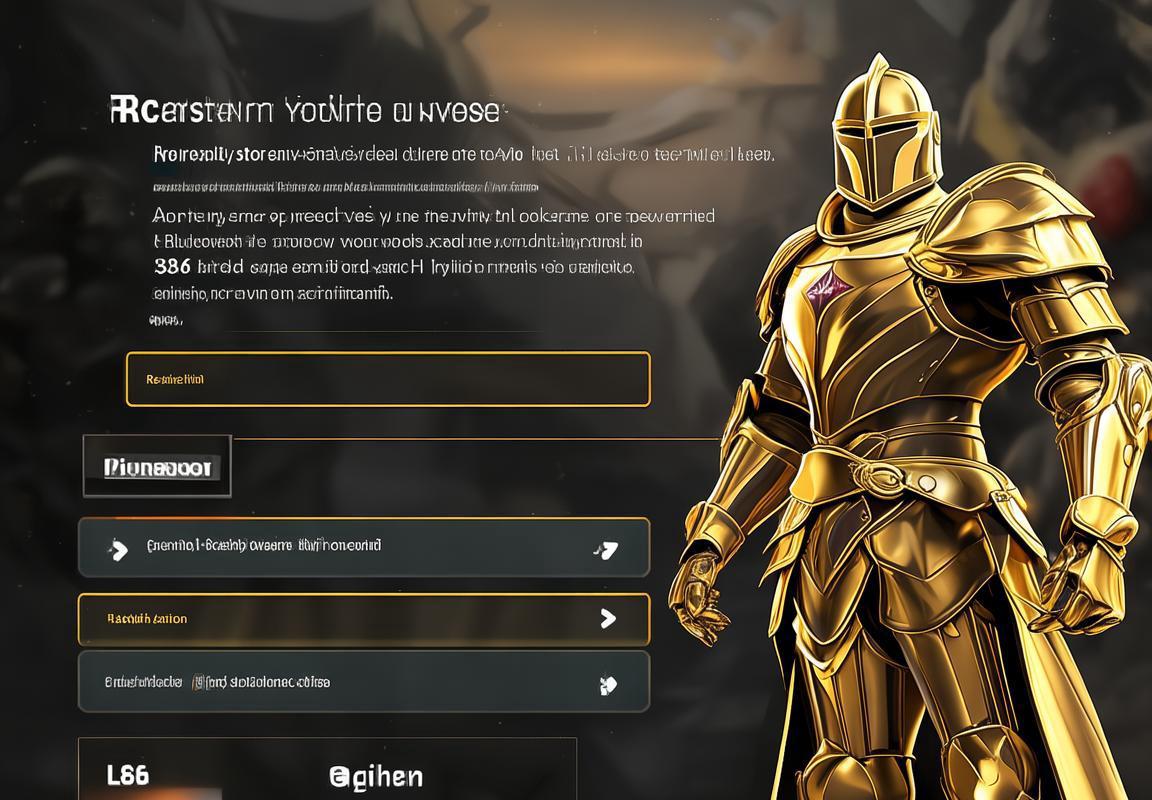Image resolution: width=1152 pixels, height=800 pixels.
Task: Click the diagonal arrow icon in the first dark row
Action: point(606,549)
